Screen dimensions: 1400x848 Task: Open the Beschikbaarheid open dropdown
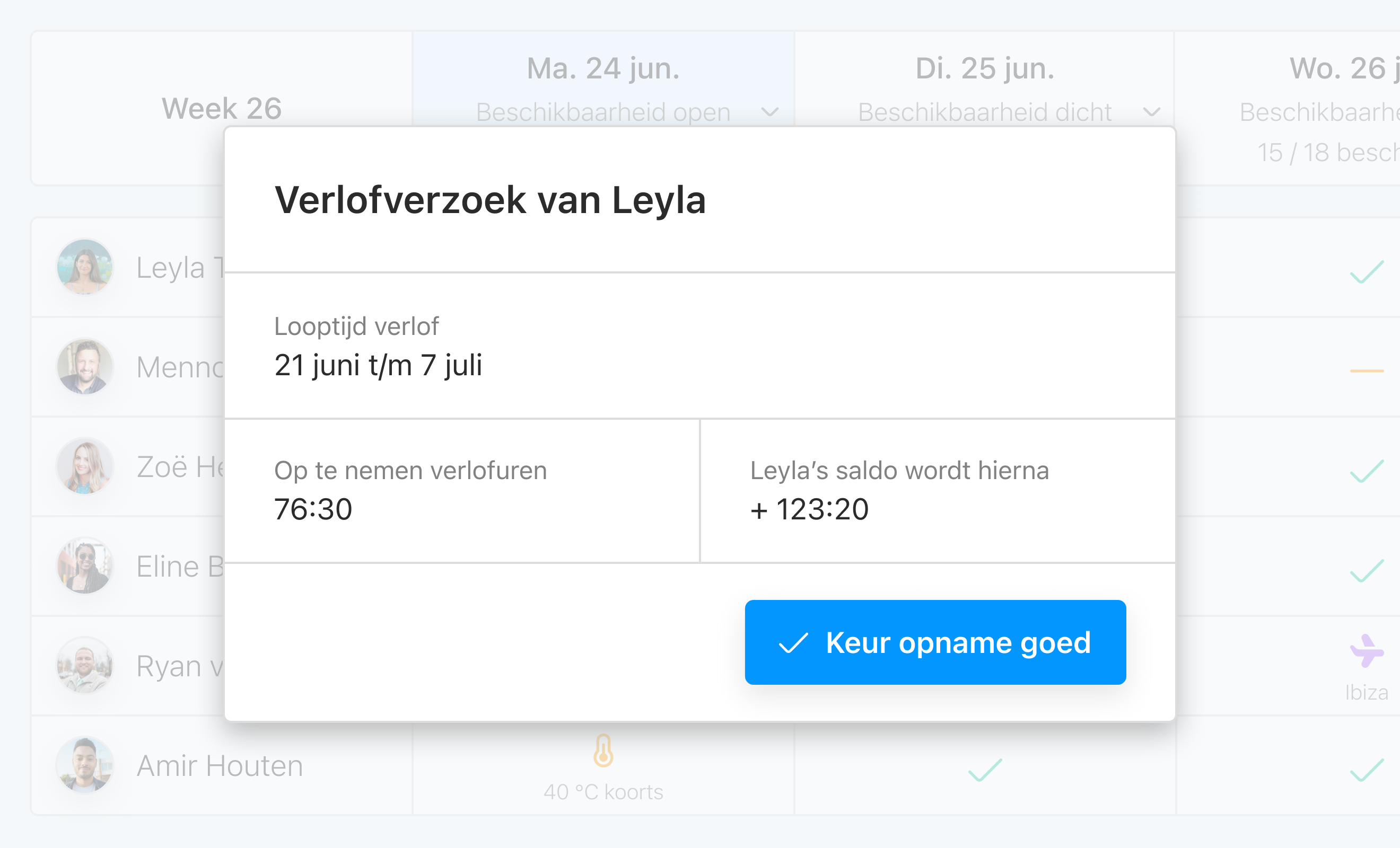pyautogui.click(x=770, y=112)
